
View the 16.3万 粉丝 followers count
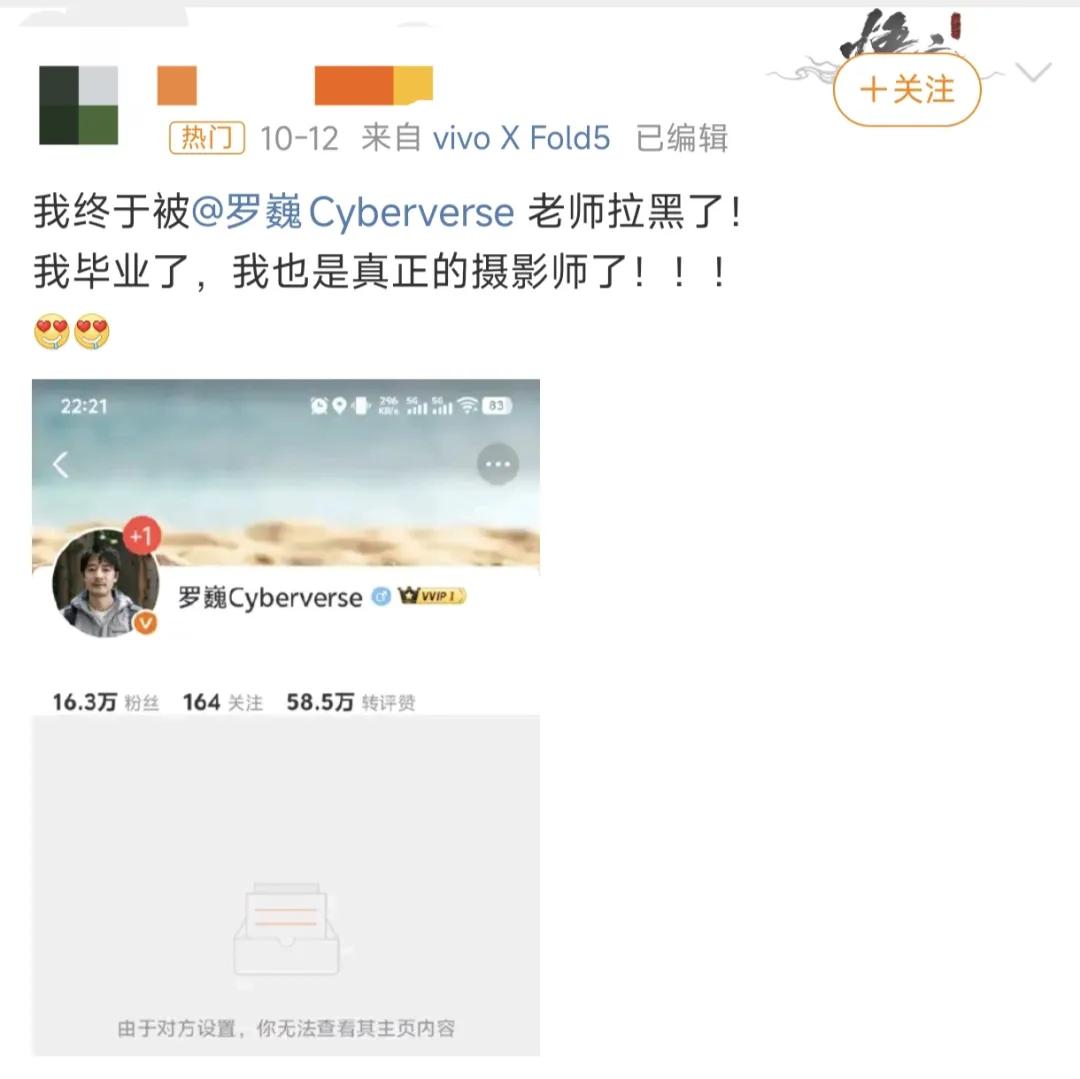(105, 702)
